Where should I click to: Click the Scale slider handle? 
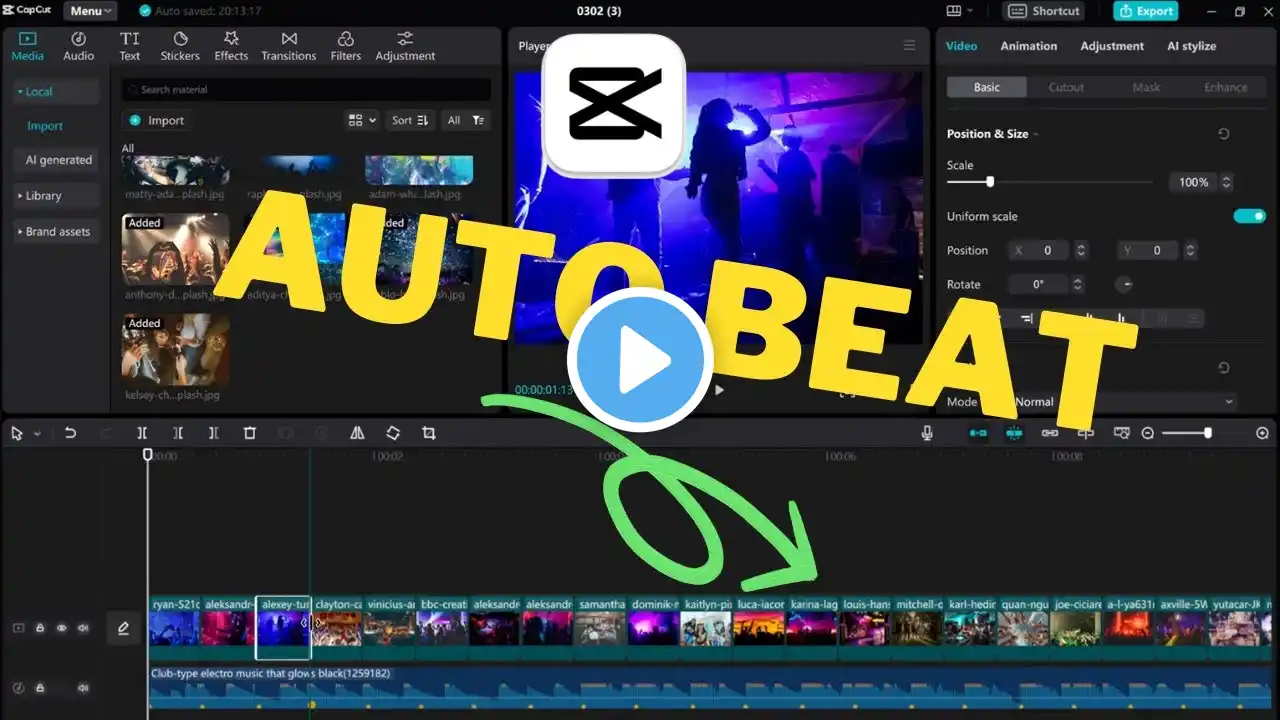[x=990, y=182]
